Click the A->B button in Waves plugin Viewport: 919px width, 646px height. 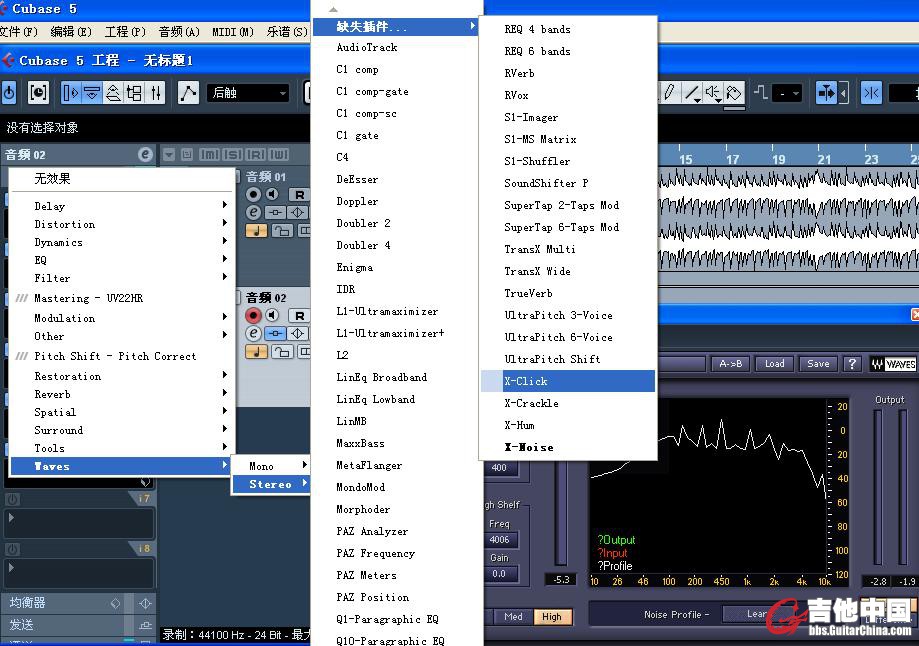[730, 363]
